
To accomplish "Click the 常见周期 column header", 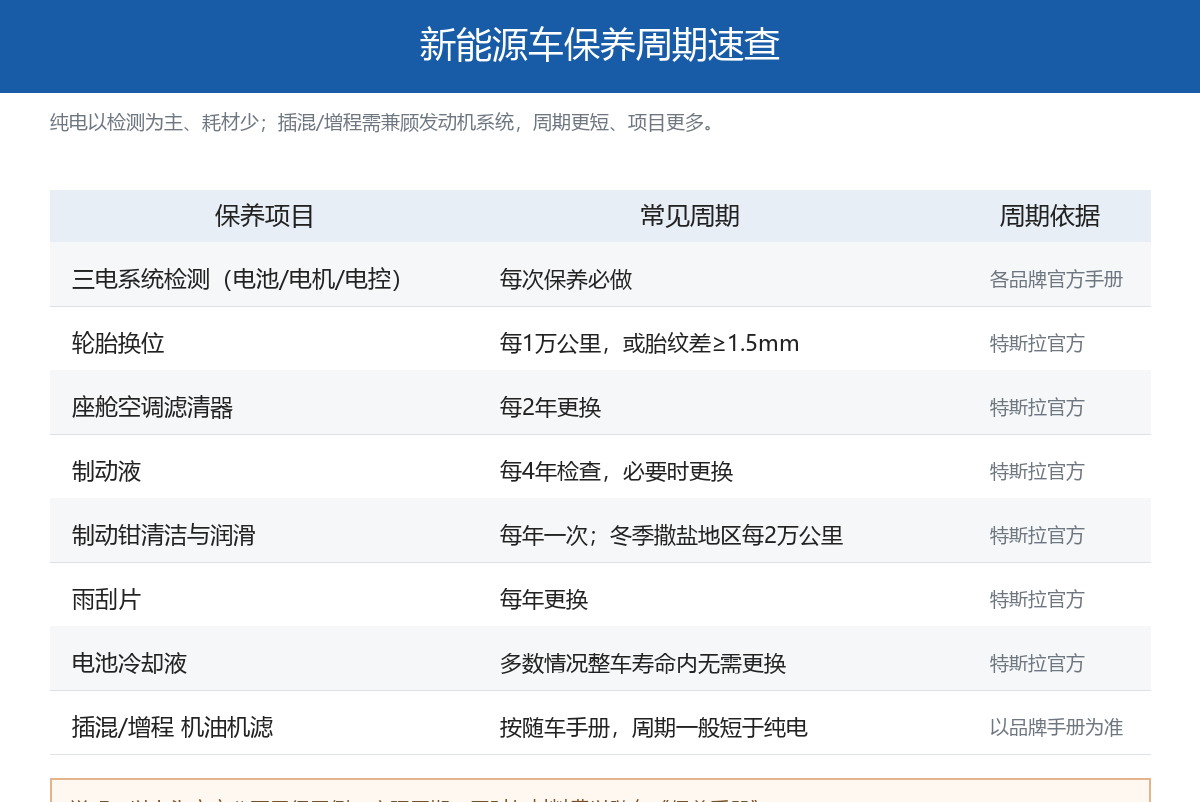I will pyautogui.click(x=690, y=216).
